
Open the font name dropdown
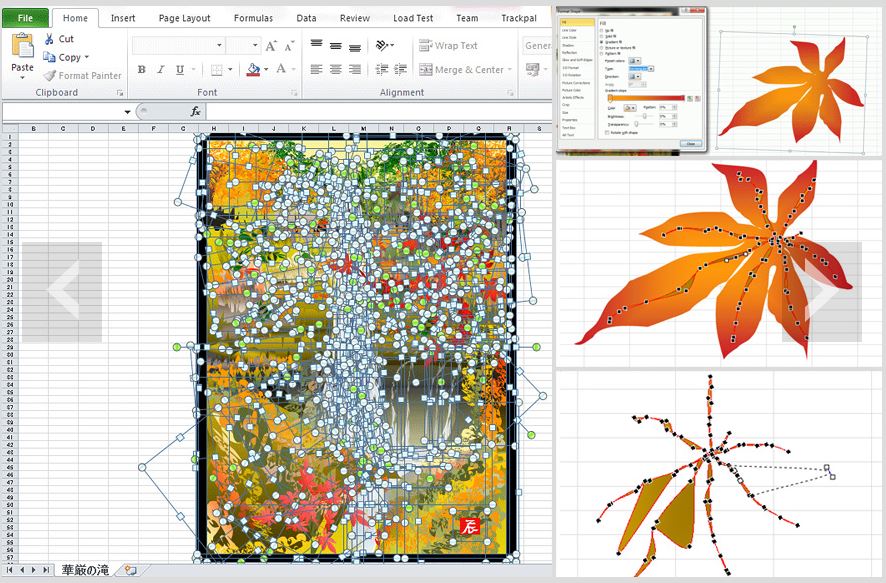point(219,46)
